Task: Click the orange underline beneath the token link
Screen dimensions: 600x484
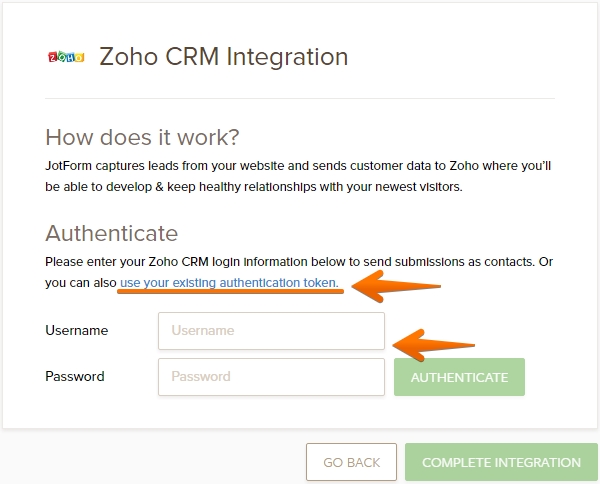Action: click(x=230, y=294)
